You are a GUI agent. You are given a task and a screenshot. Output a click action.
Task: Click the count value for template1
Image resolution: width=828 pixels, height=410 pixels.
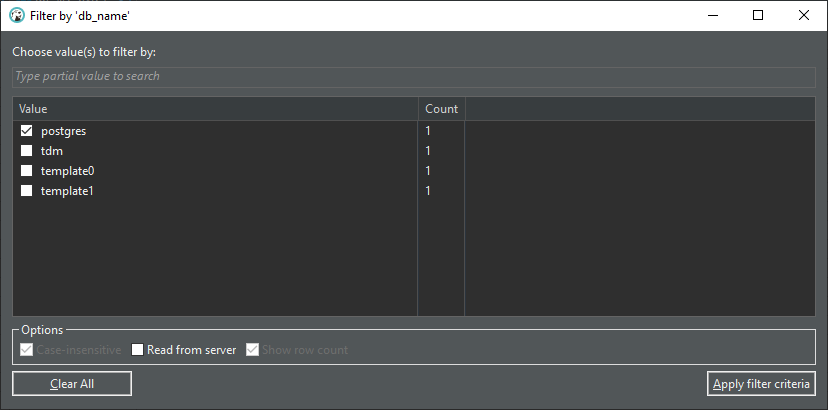tap(428, 191)
